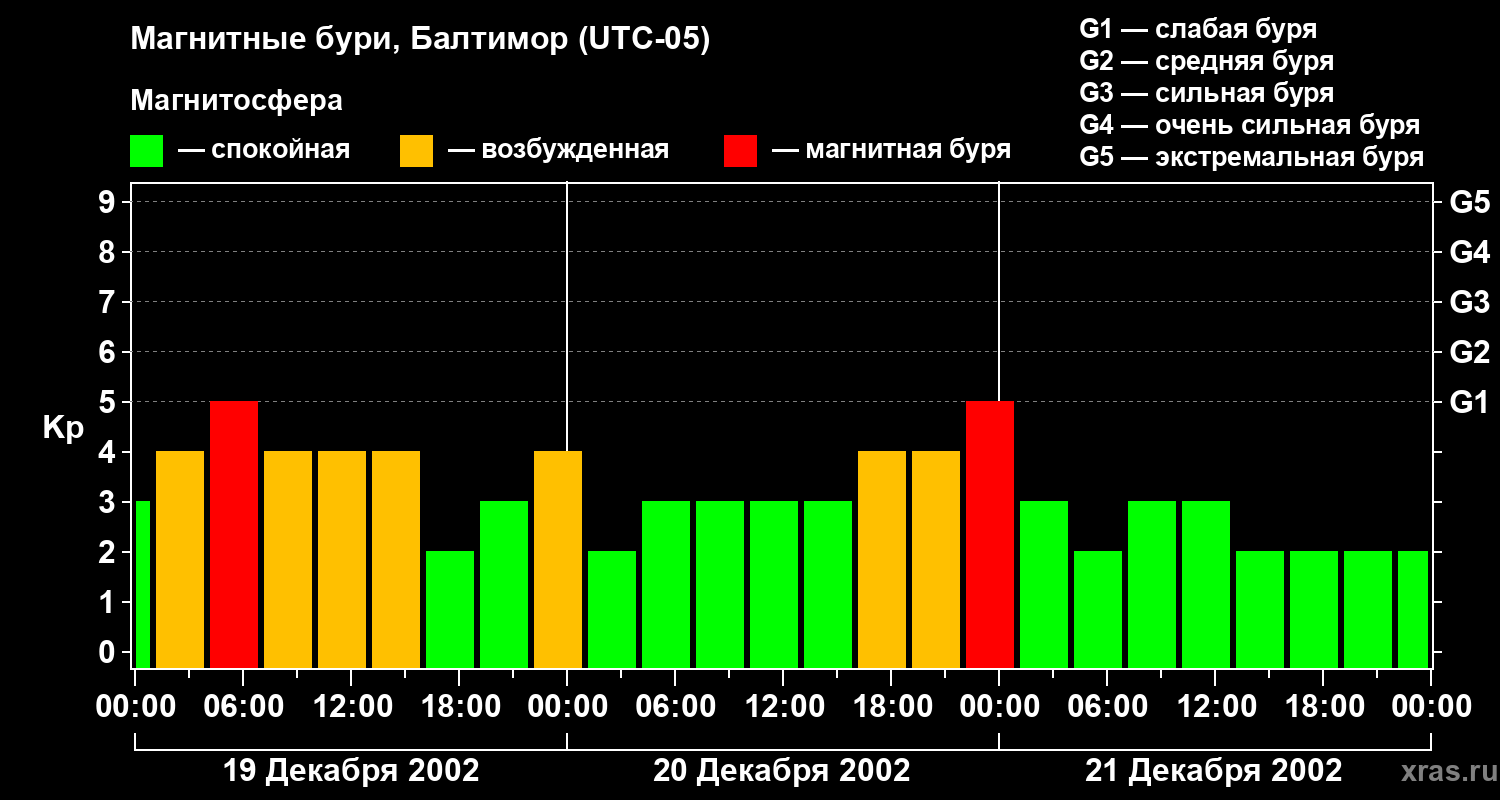Screen dimensions: 1500x800
Task: Click the 'G4 — очень сильная буря' legend line
Action: [x=1249, y=125]
